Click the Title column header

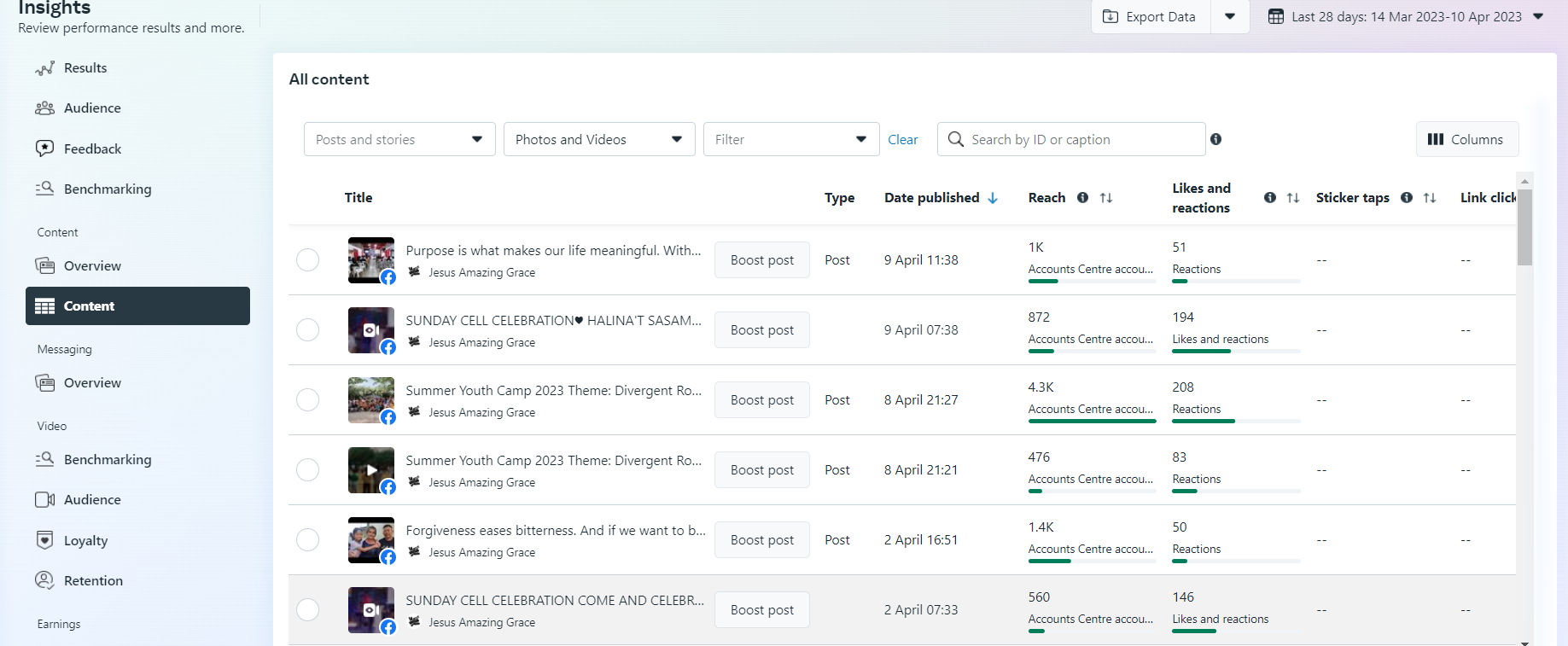point(358,197)
